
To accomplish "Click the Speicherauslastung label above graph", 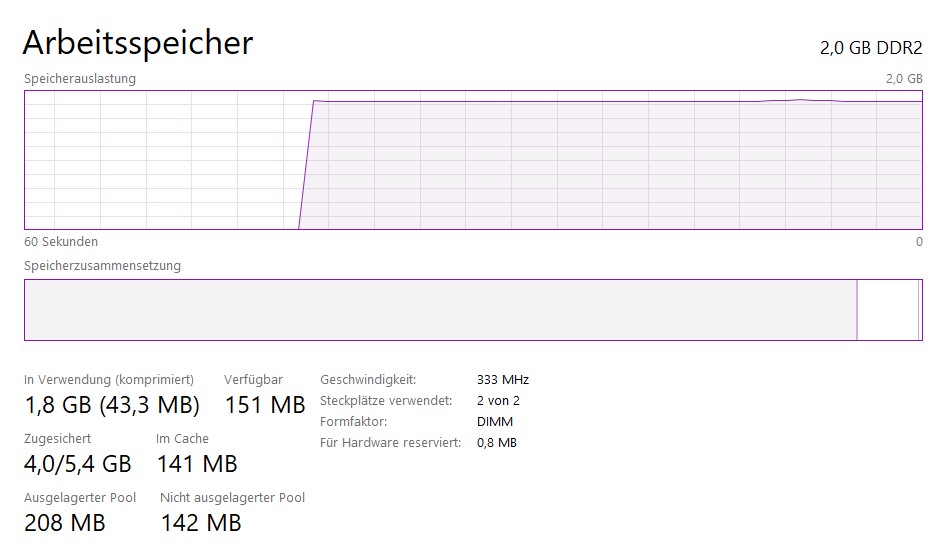I will [80, 78].
